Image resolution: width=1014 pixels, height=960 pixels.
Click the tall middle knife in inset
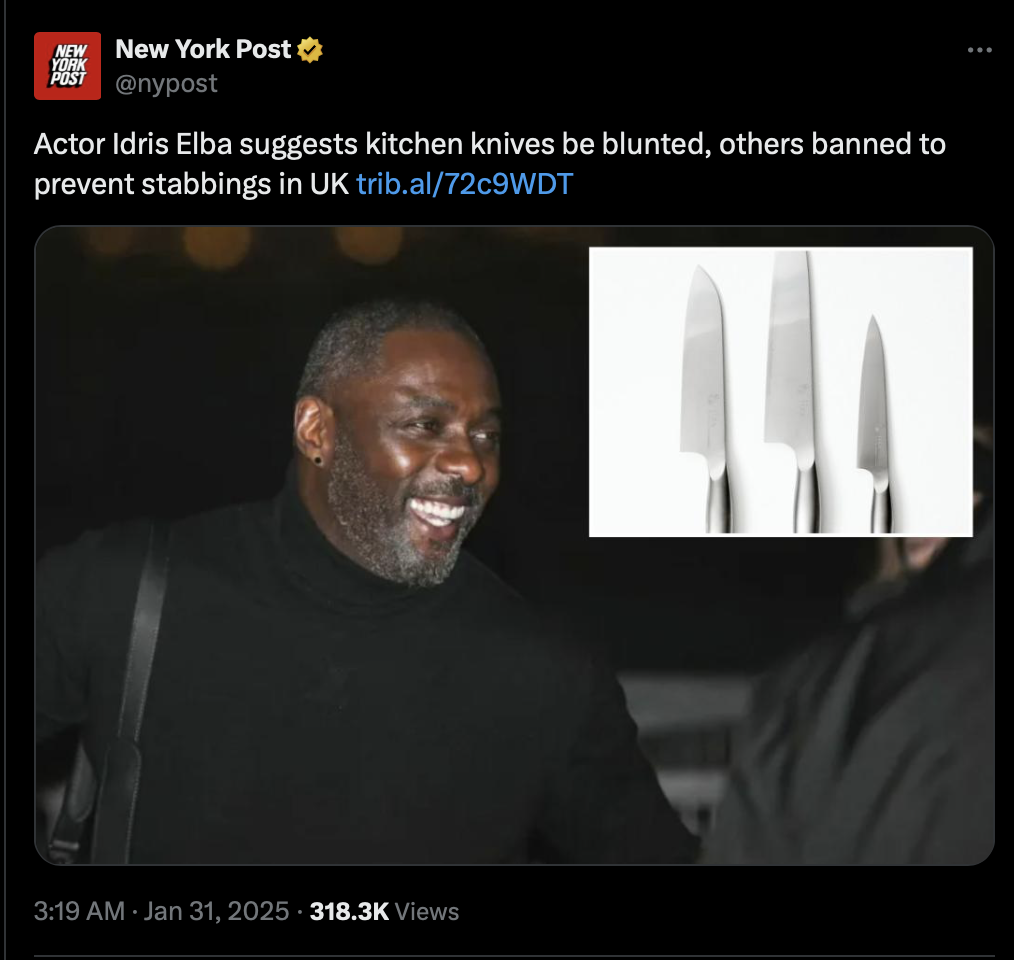pyautogui.click(x=792, y=391)
